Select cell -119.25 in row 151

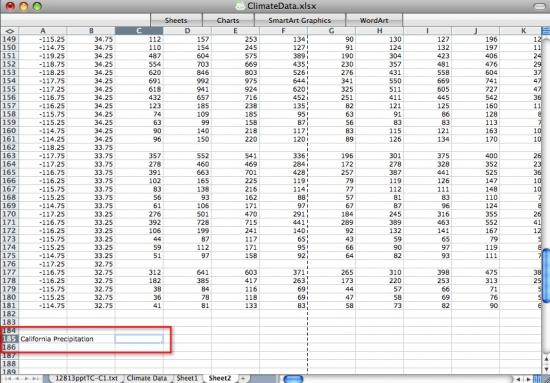43,56
